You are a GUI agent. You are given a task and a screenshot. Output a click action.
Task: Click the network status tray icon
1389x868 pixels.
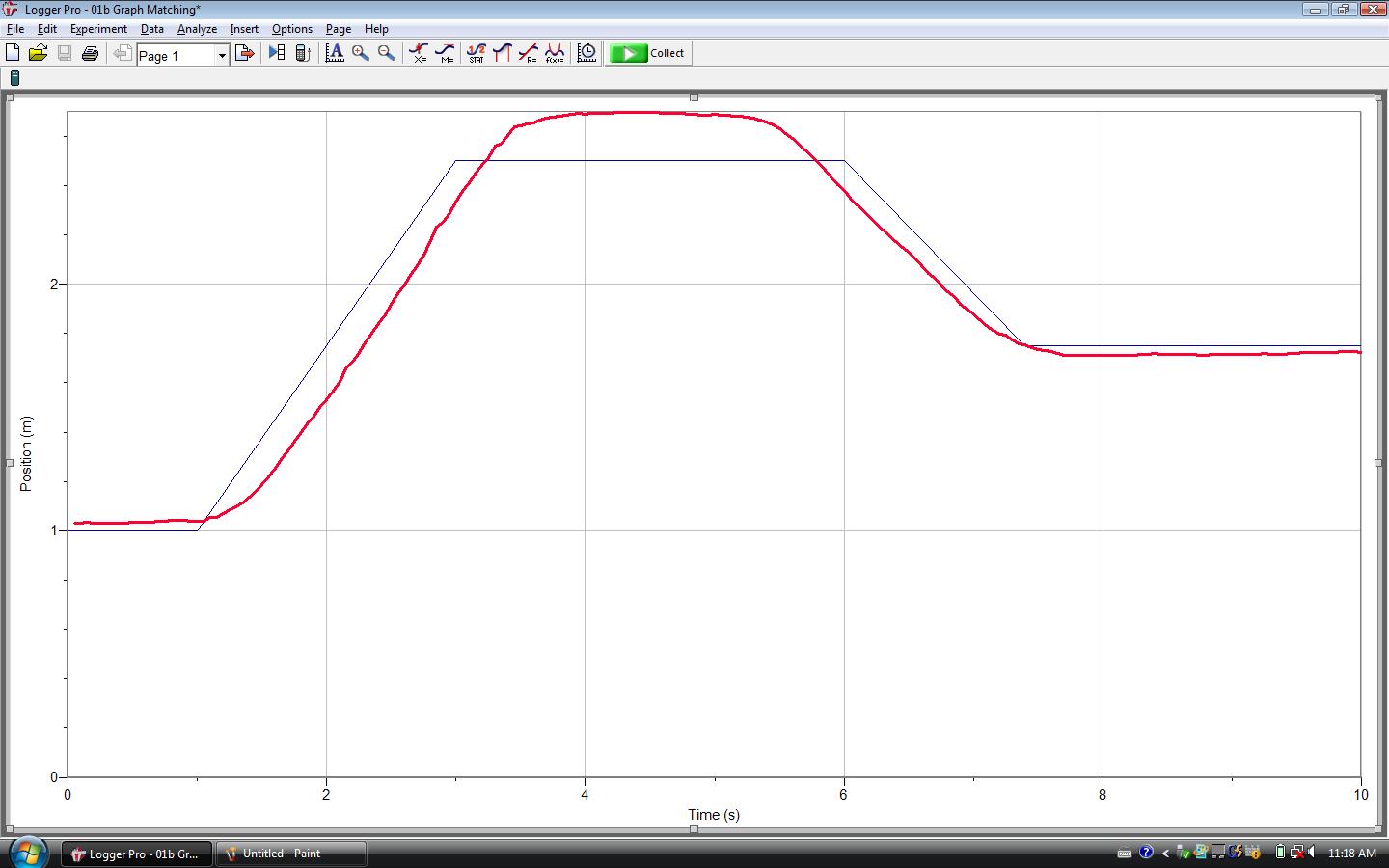pos(1294,853)
